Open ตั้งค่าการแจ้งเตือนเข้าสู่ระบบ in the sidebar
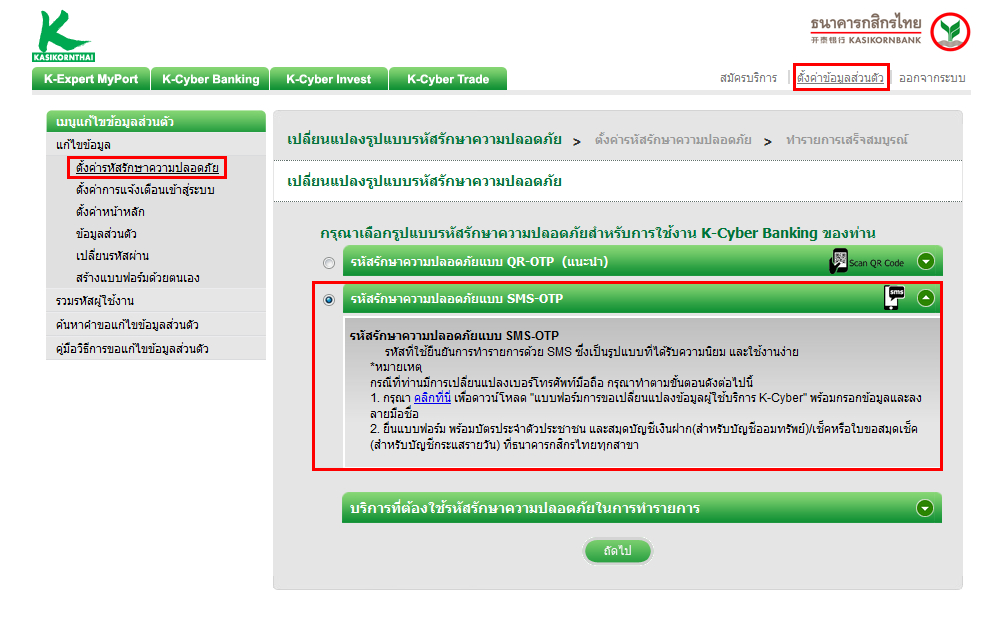The image size is (1005, 628). (x=145, y=189)
